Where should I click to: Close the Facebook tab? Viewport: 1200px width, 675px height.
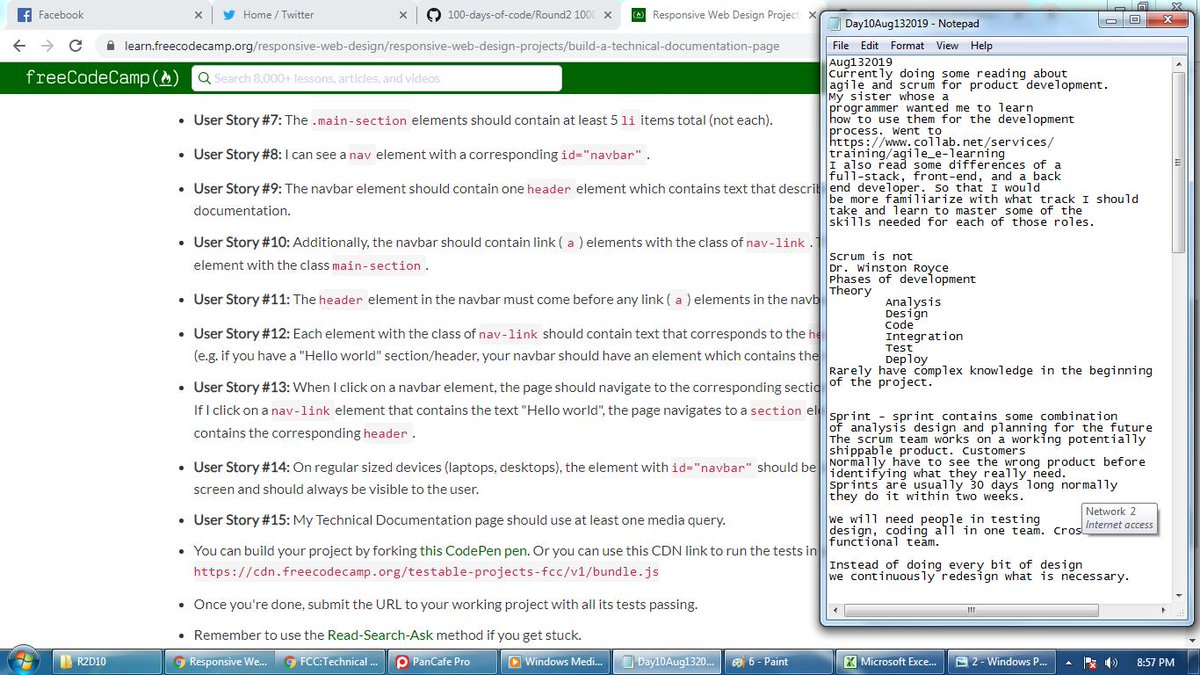click(199, 15)
